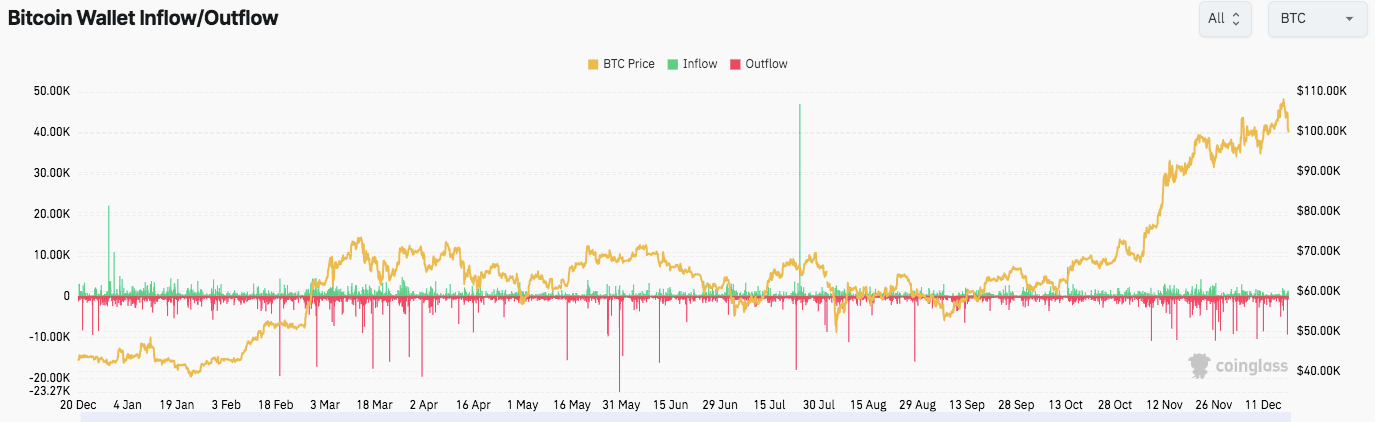Image resolution: width=1375 pixels, height=422 pixels.
Task: Click the green inflow spike near 20 Dec
Action: point(108,250)
